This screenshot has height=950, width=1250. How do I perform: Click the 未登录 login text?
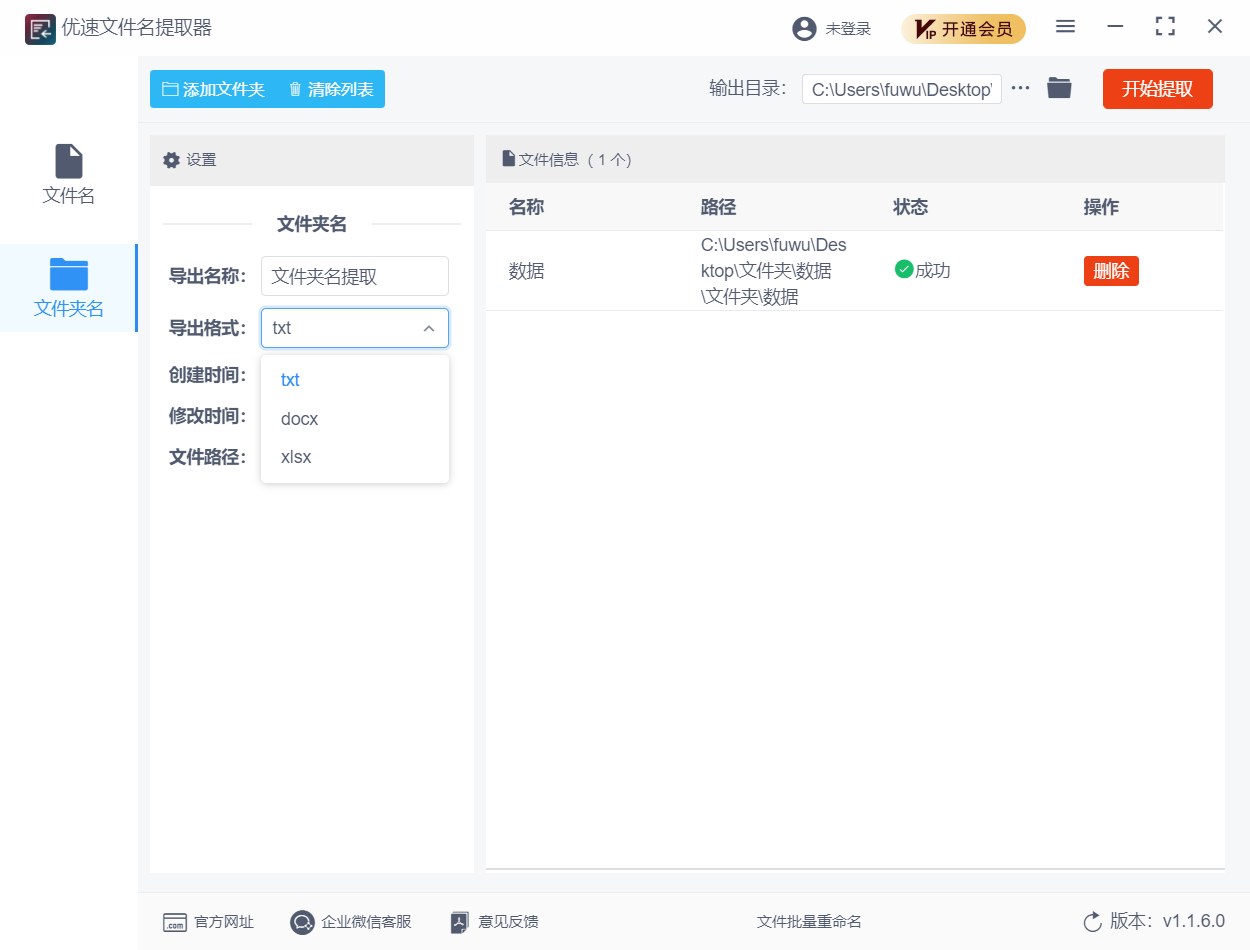tap(848, 29)
